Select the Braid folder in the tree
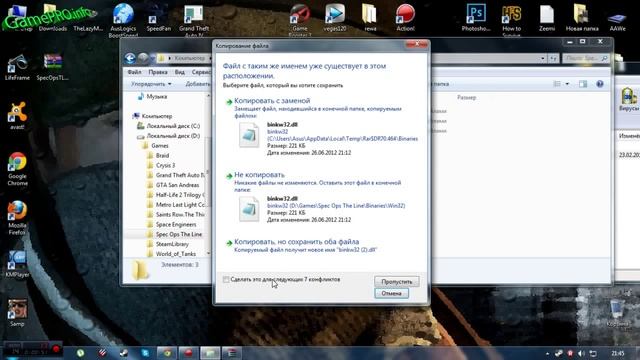Viewport: 640px width, 360px height. (x=162, y=156)
